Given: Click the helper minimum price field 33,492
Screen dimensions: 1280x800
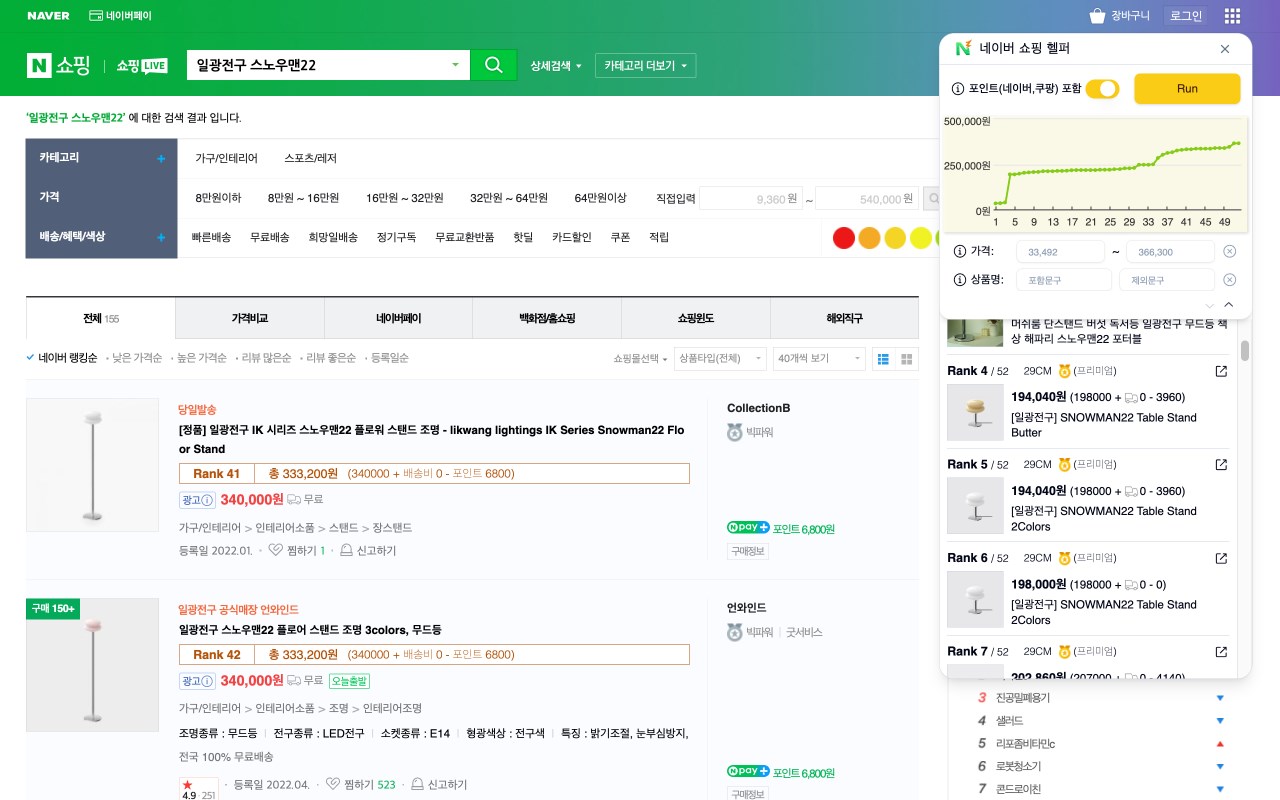Looking at the screenshot, I should [1060, 252].
